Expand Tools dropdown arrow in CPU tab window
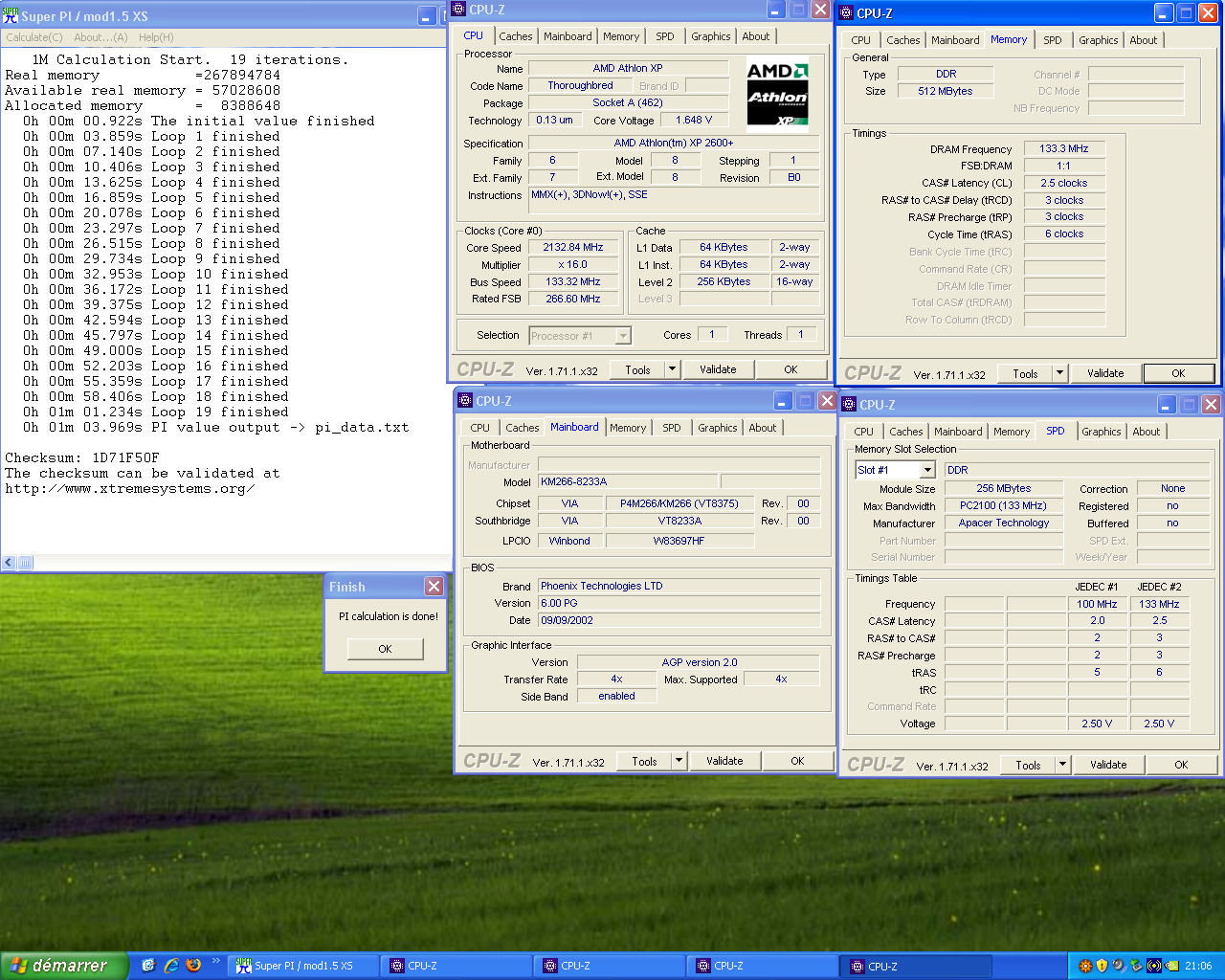Image resolution: width=1225 pixels, height=980 pixels. point(672,369)
